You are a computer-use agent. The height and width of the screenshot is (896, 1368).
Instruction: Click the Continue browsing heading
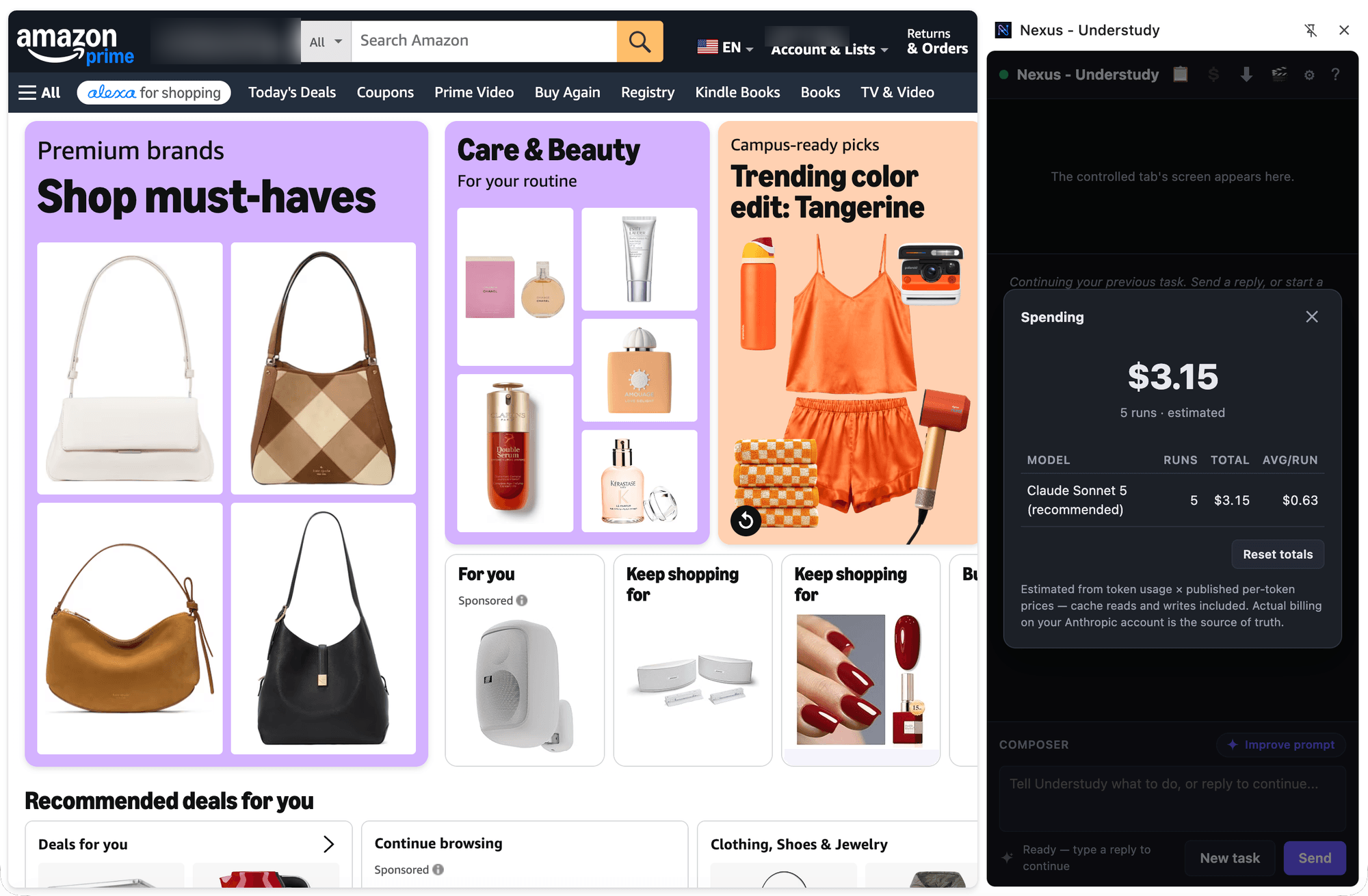(438, 843)
